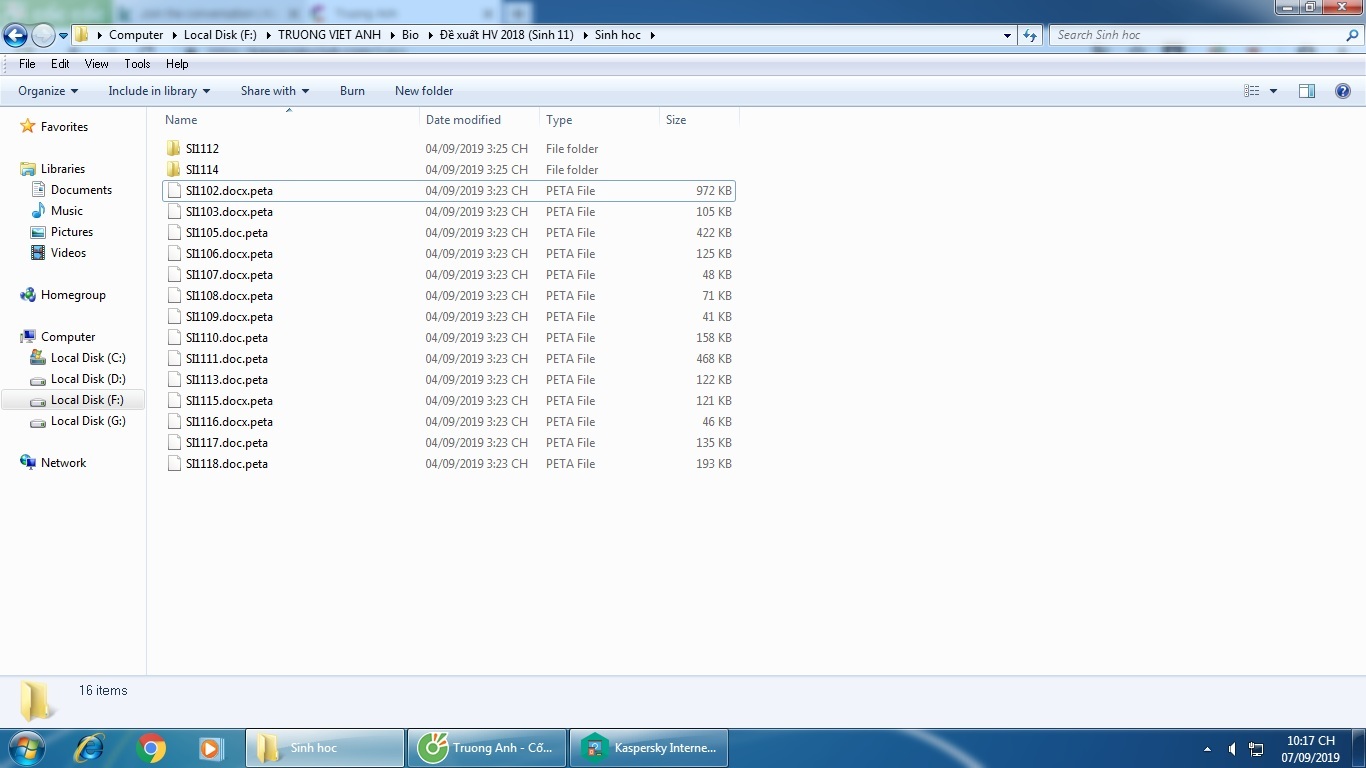Open the Organize dropdown

(48, 91)
